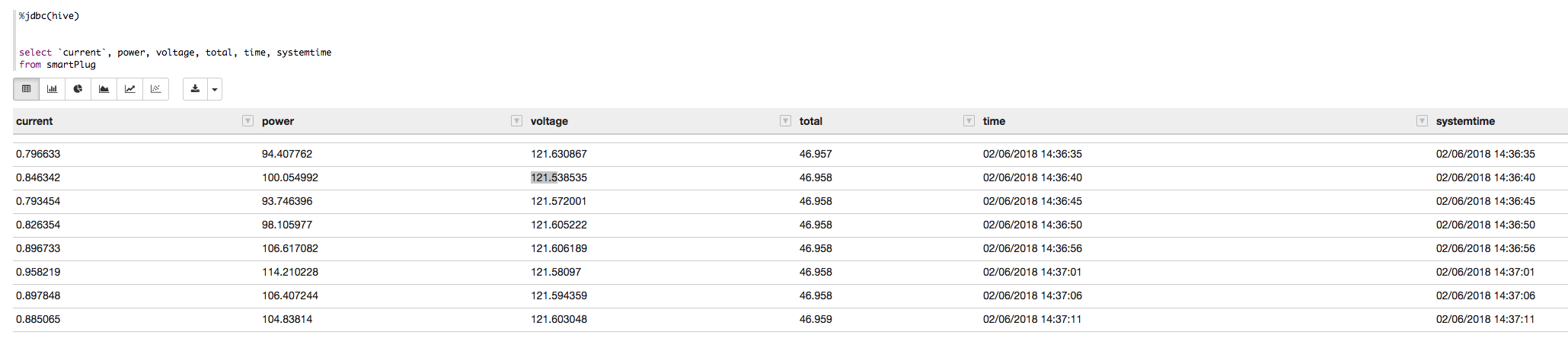Choose the scatter chart view
Image resolution: width=1568 pixels, height=345 pixels.
pos(155,89)
